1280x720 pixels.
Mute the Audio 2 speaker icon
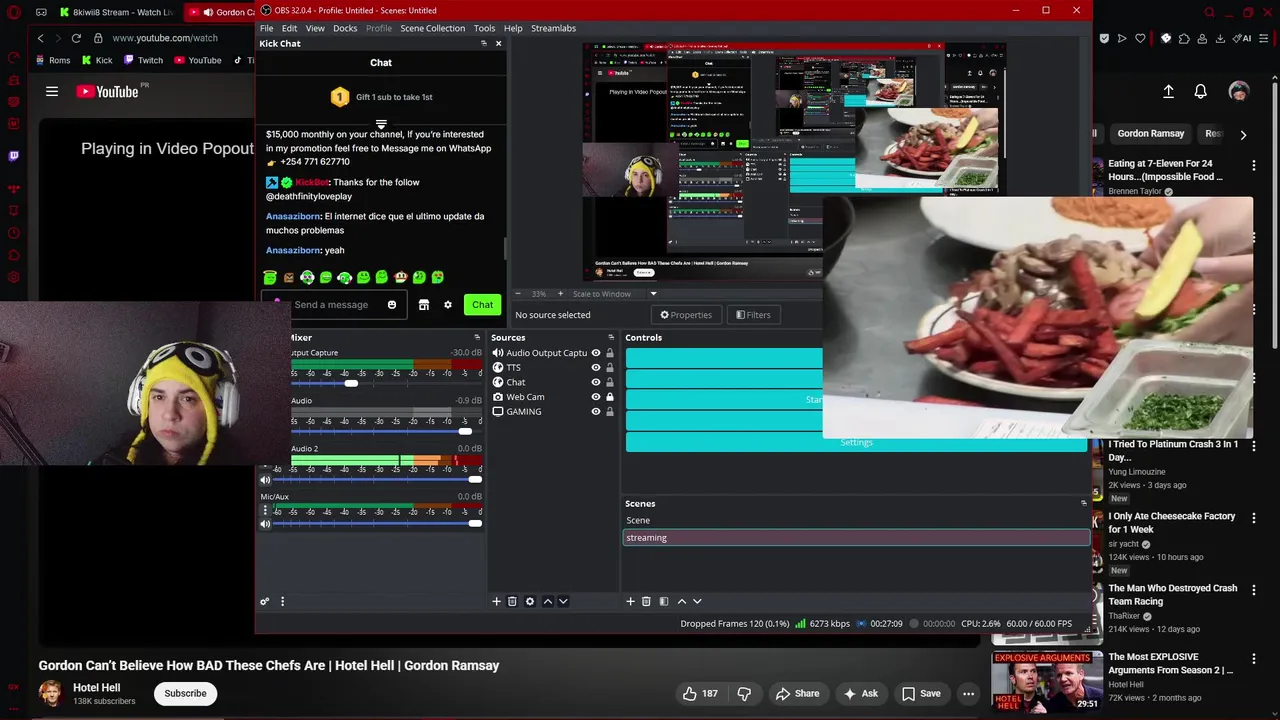[x=265, y=479]
